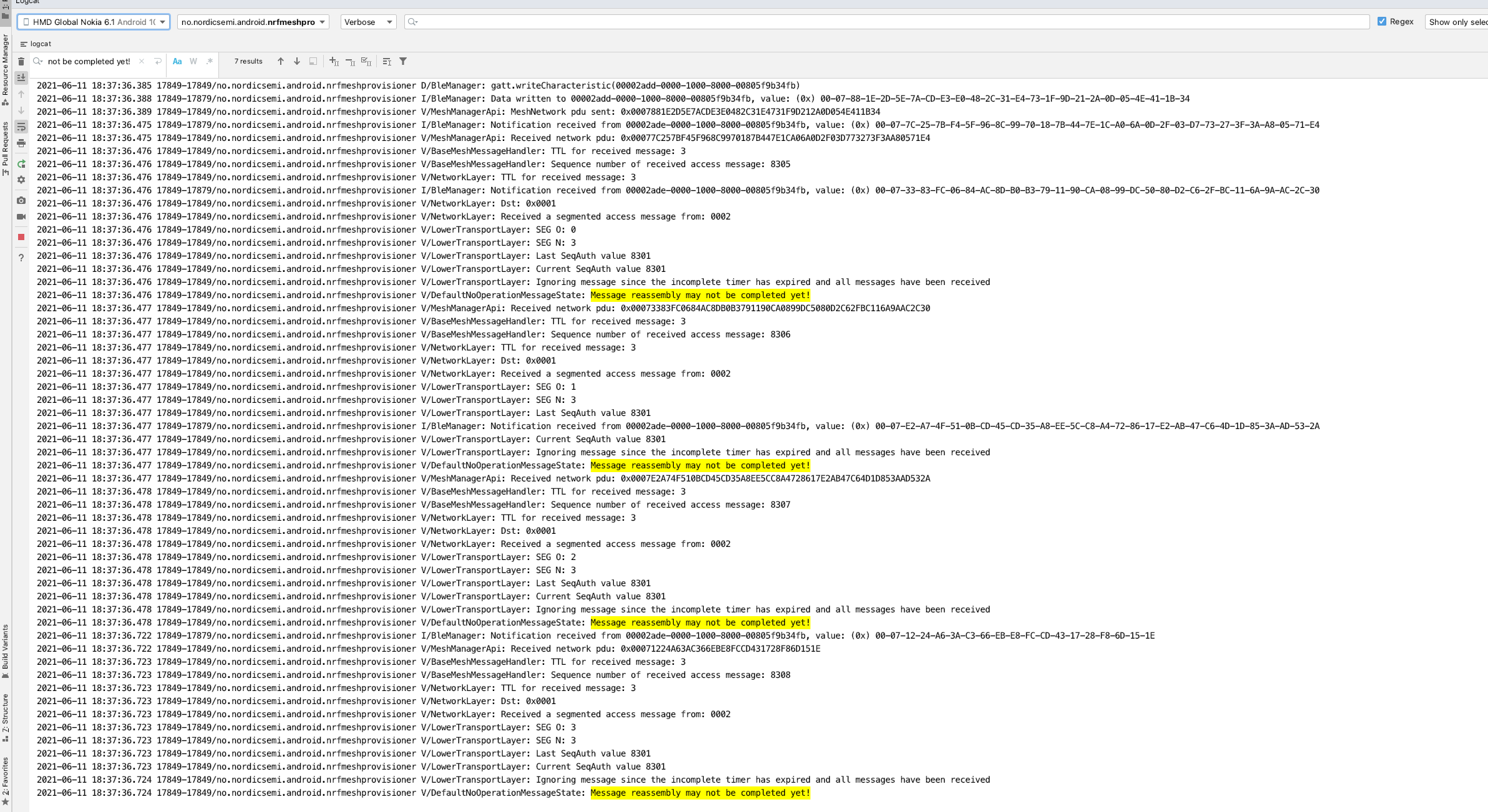Toggle regex mode in find bar
This screenshot has height=812, width=1488.
pyautogui.click(x=210, y=61)
